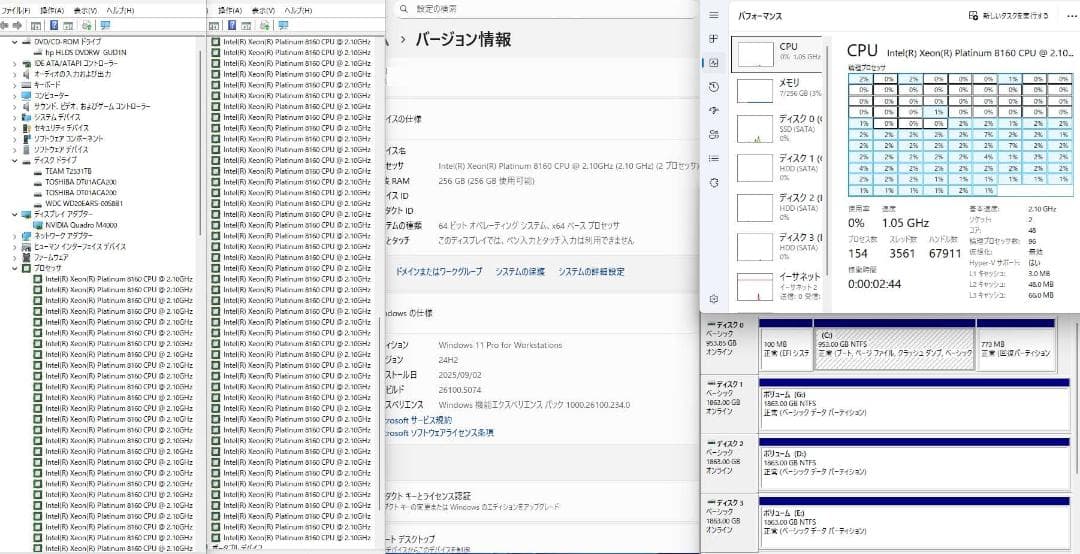Click the forward arrow in left Device Manager toolbar

(17, 25)
